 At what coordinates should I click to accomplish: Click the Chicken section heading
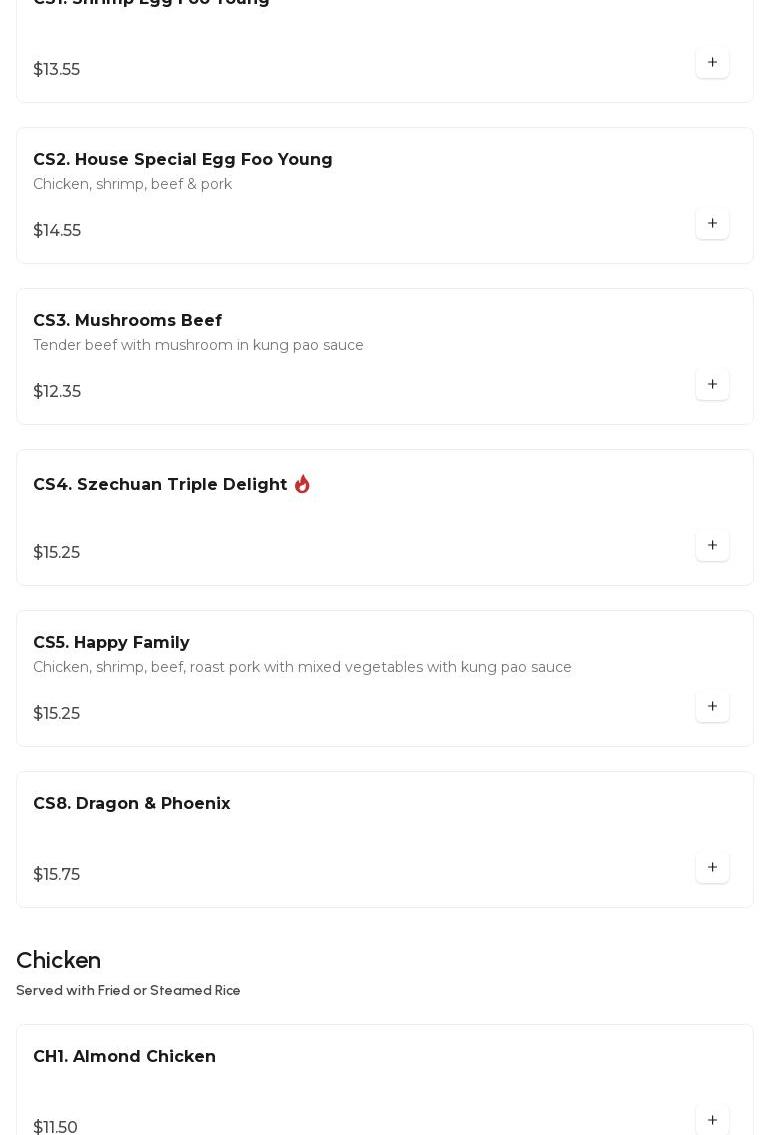(x=58, y=961)
